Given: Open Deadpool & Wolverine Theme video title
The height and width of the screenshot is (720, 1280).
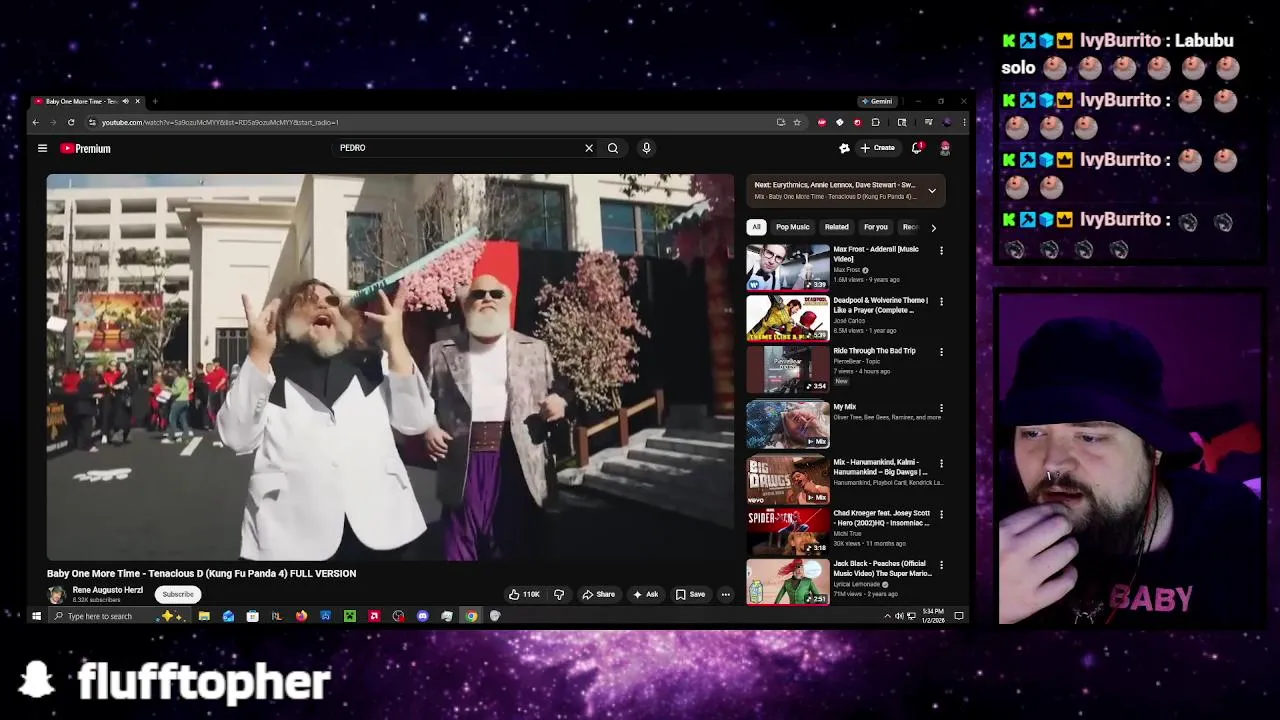Looking at the screenshot, I should click(881, 305).
